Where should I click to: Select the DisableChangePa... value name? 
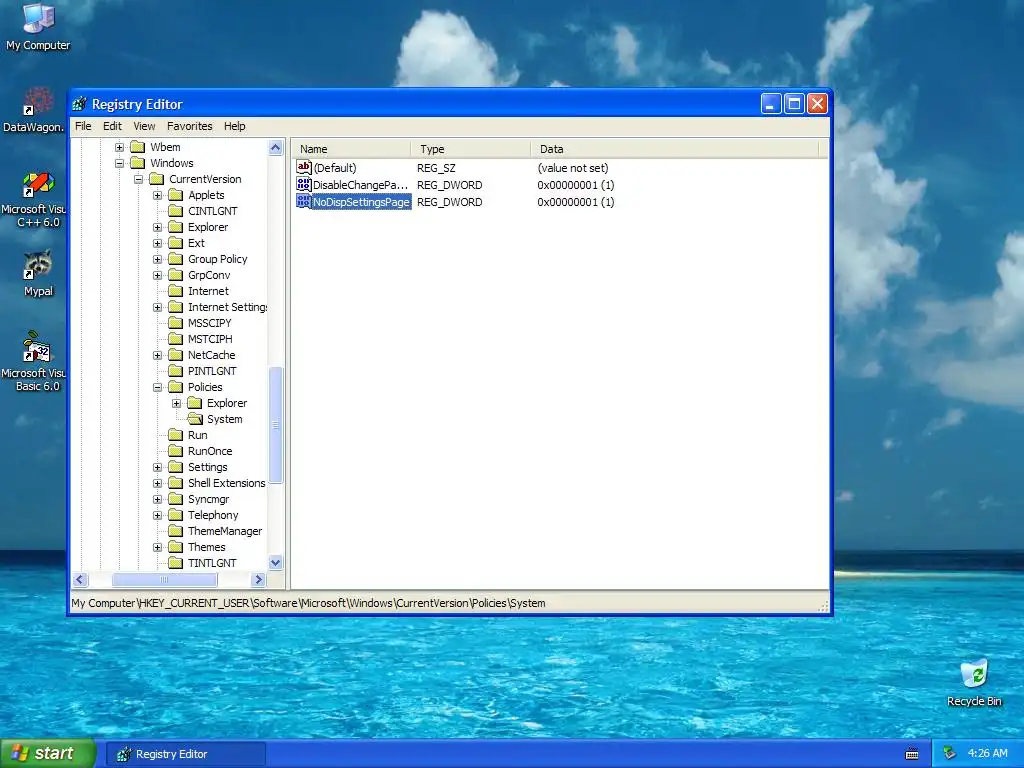(360, 185)
